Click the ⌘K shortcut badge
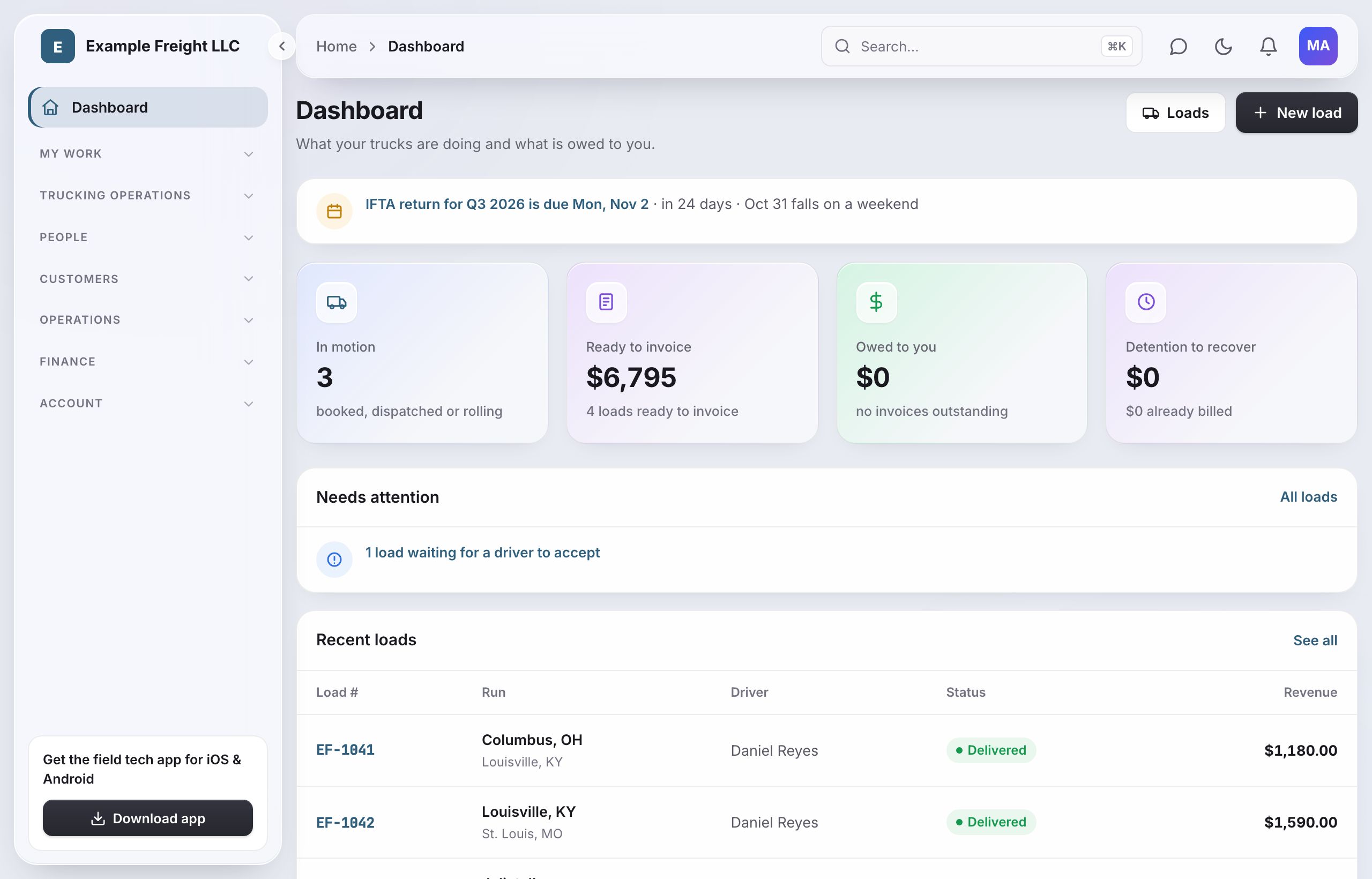 point(1116,46)
